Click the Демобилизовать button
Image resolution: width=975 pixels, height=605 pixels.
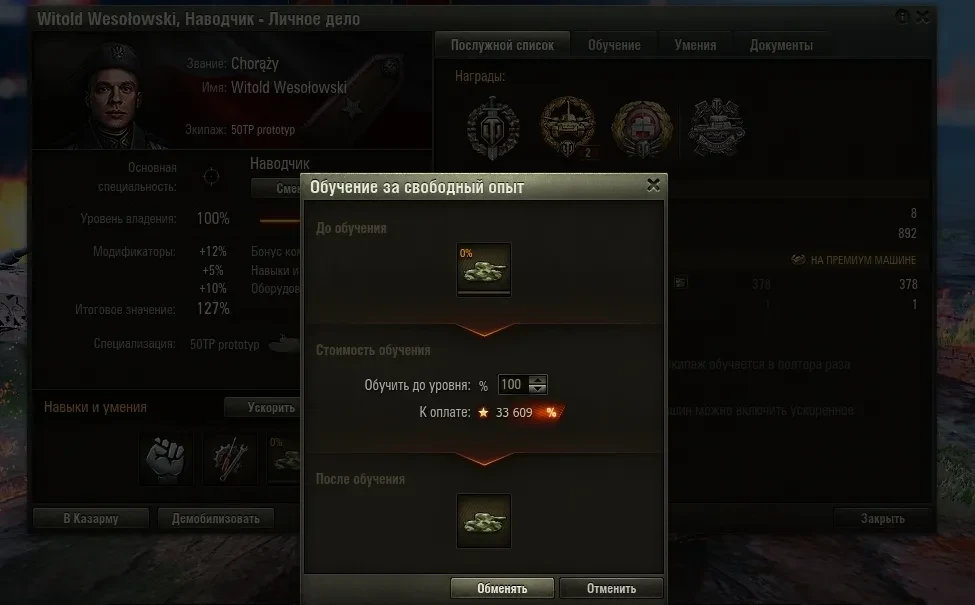pos(216,519)
